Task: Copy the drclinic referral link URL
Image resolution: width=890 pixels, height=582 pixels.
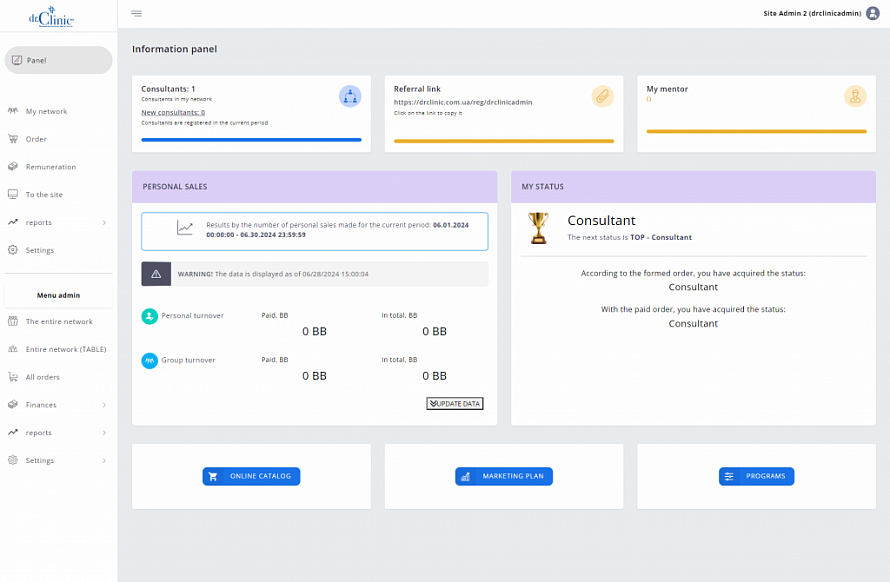Action: point(463,102)
